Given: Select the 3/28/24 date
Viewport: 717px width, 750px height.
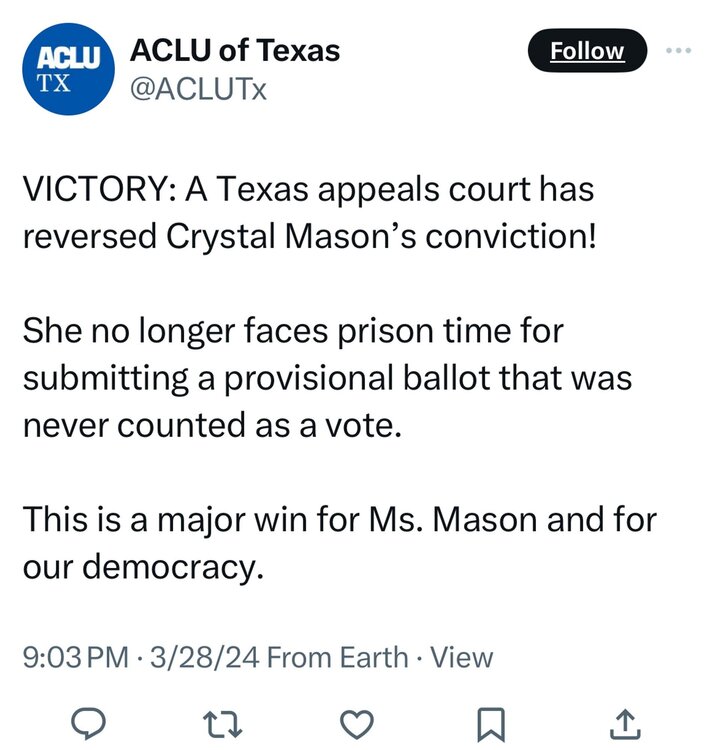Looking at the screenshot, I should coord(204,657).
